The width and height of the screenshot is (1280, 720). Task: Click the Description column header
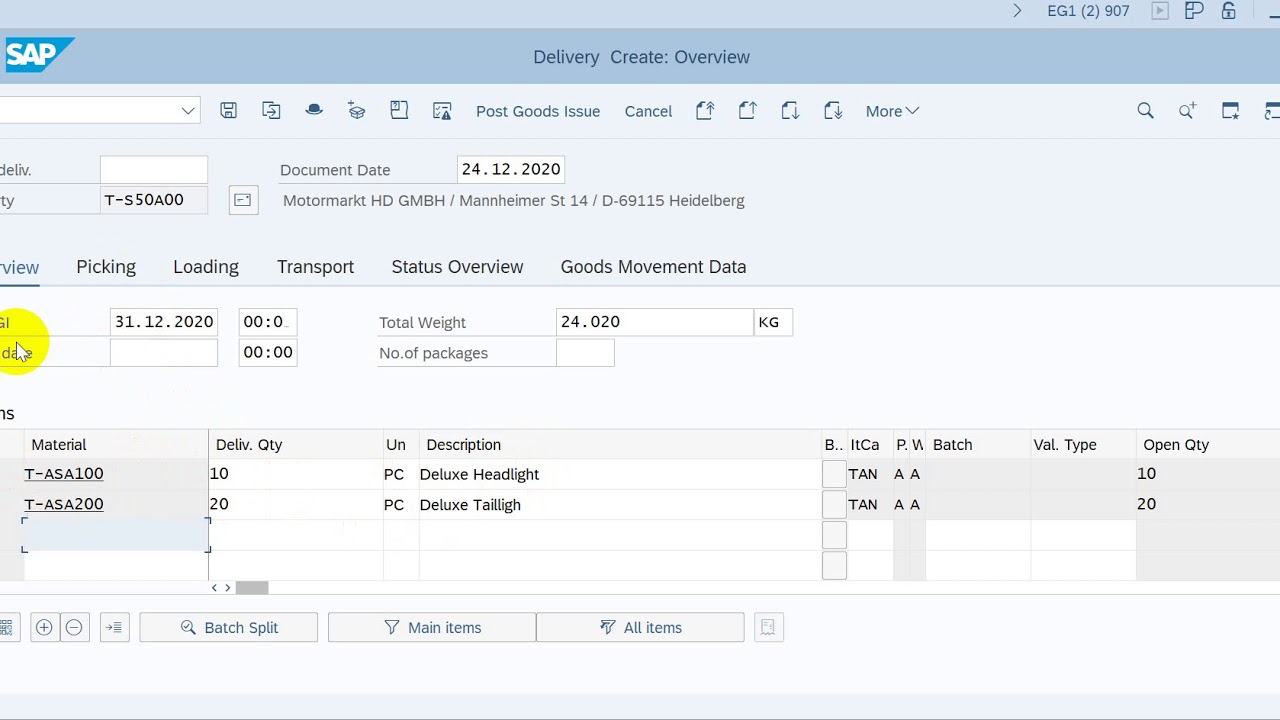point(620,445)
